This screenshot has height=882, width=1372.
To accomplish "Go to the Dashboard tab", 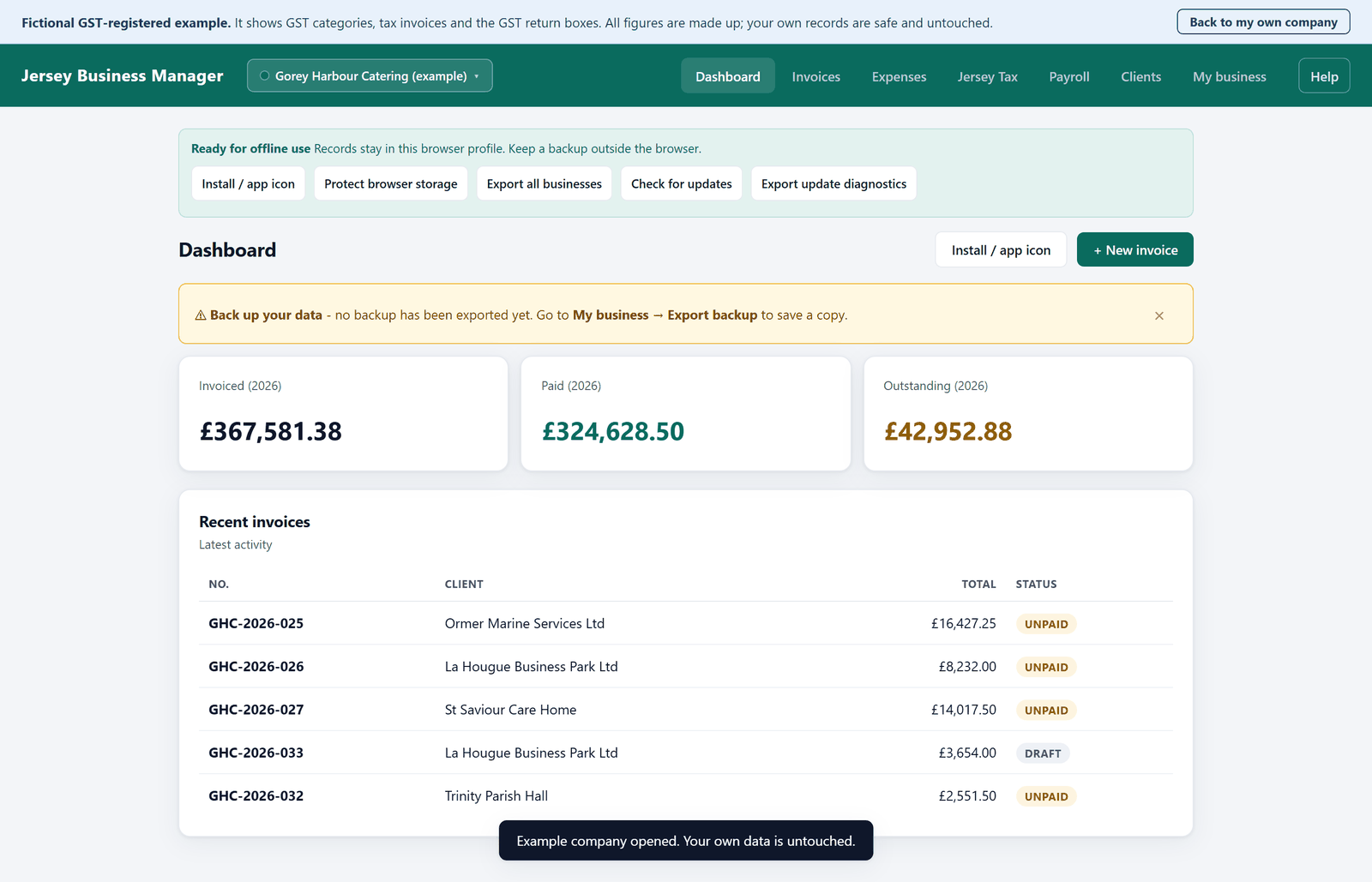I will pos(727,76).
